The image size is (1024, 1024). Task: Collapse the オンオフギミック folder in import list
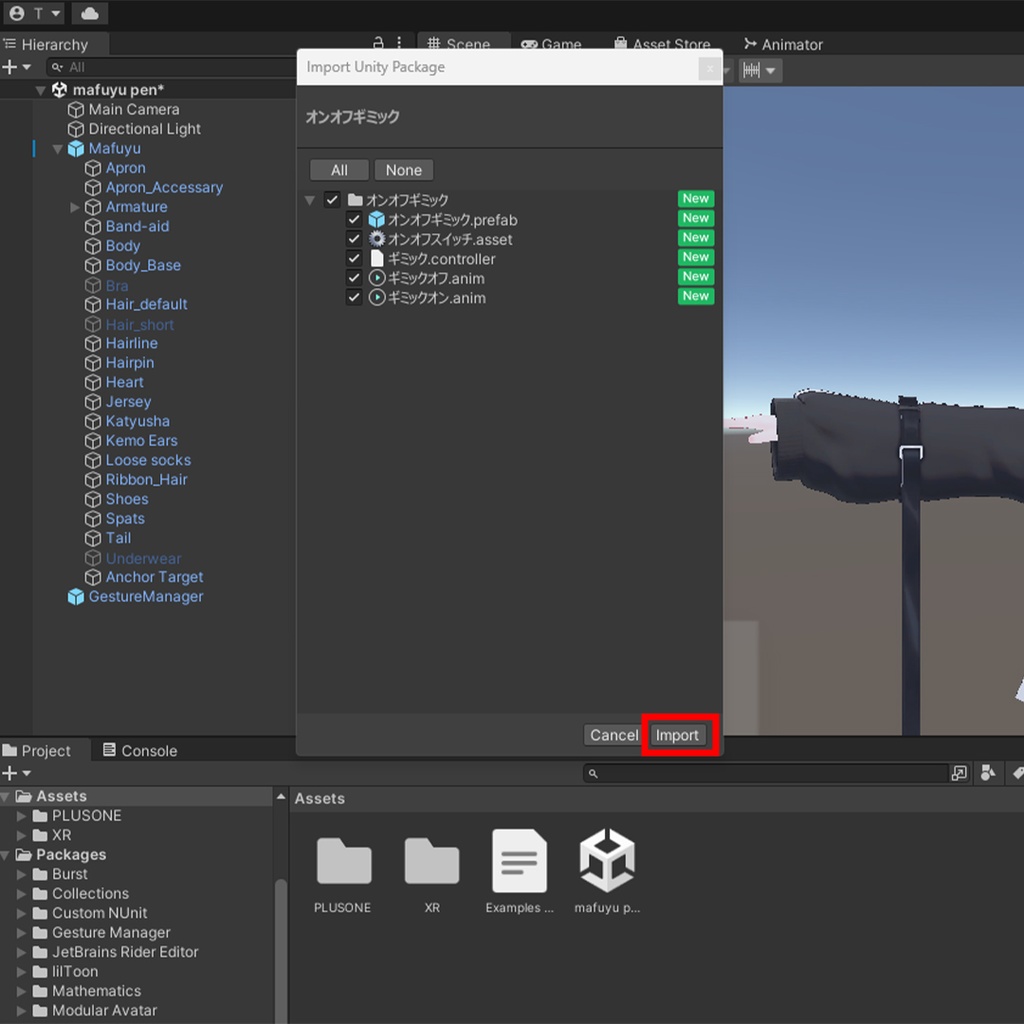point(310,200)
